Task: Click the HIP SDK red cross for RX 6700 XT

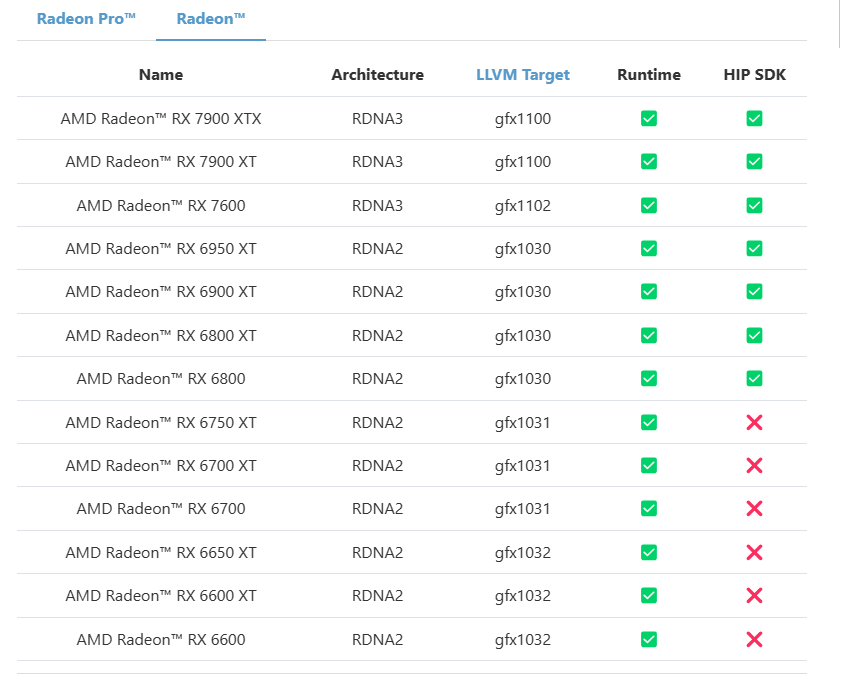Action: pyautogui.click(x=754, y=466)
